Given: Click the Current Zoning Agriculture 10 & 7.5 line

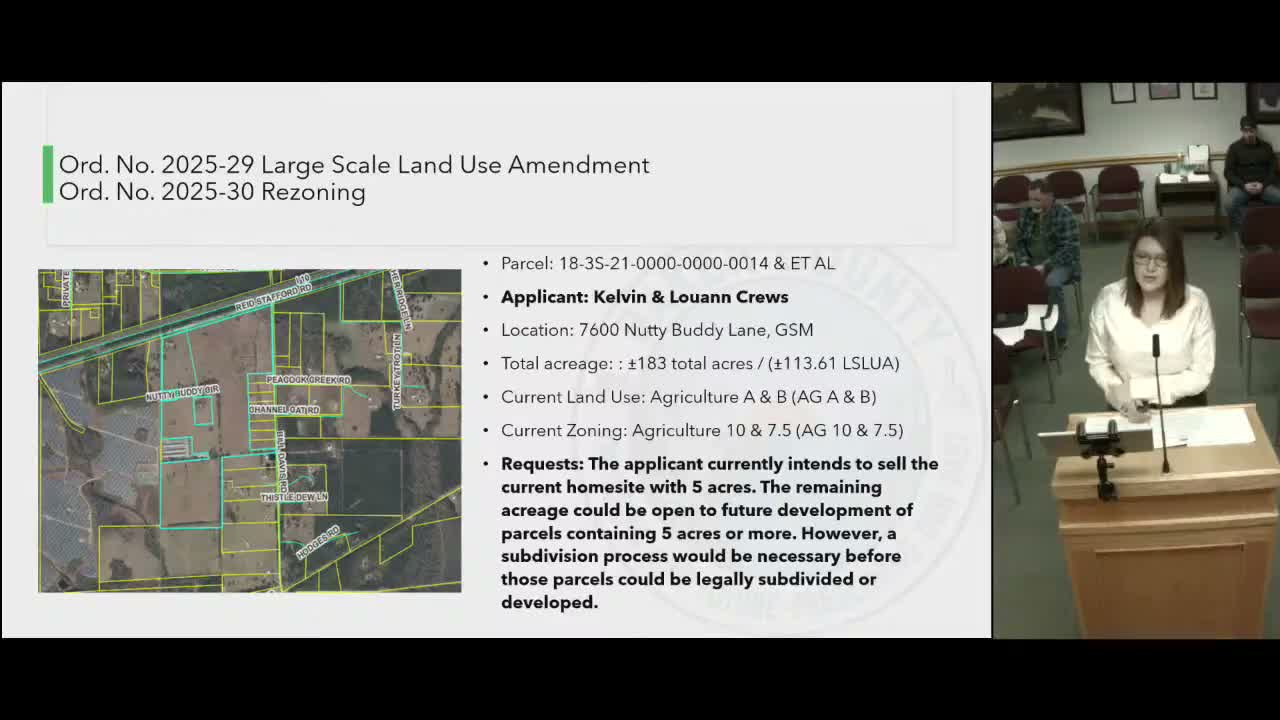Looking at the screenshot, I should tap(702, 430).
